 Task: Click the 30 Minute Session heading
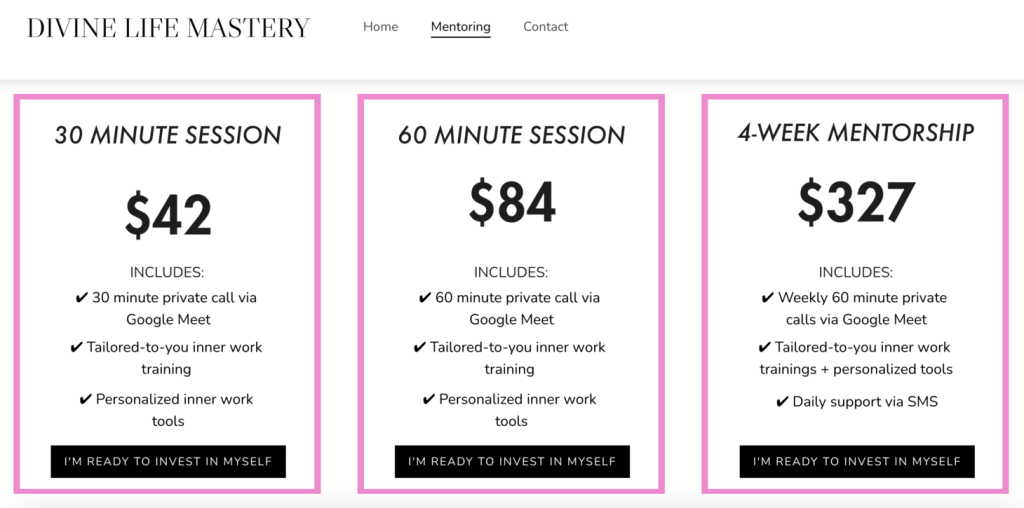click(168, 135)
